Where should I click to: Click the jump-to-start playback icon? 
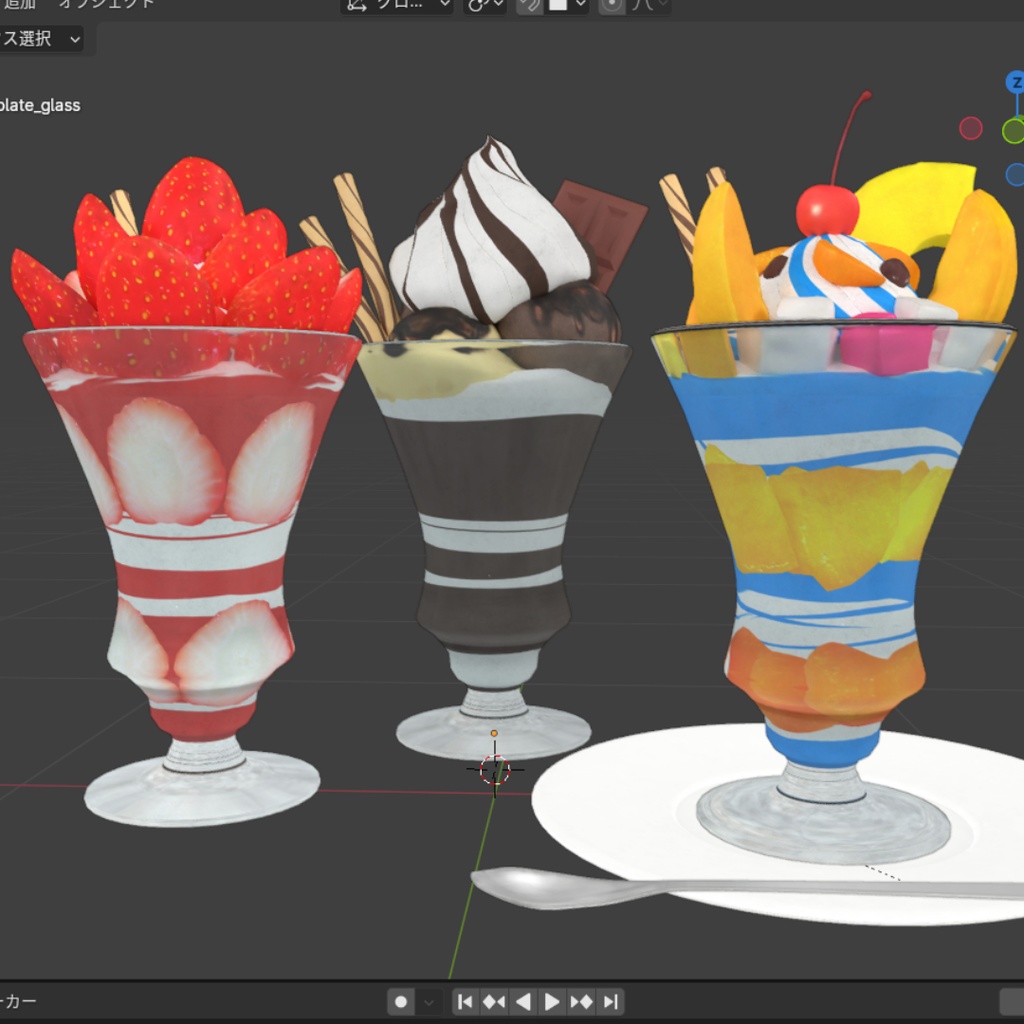(466, 1001)
